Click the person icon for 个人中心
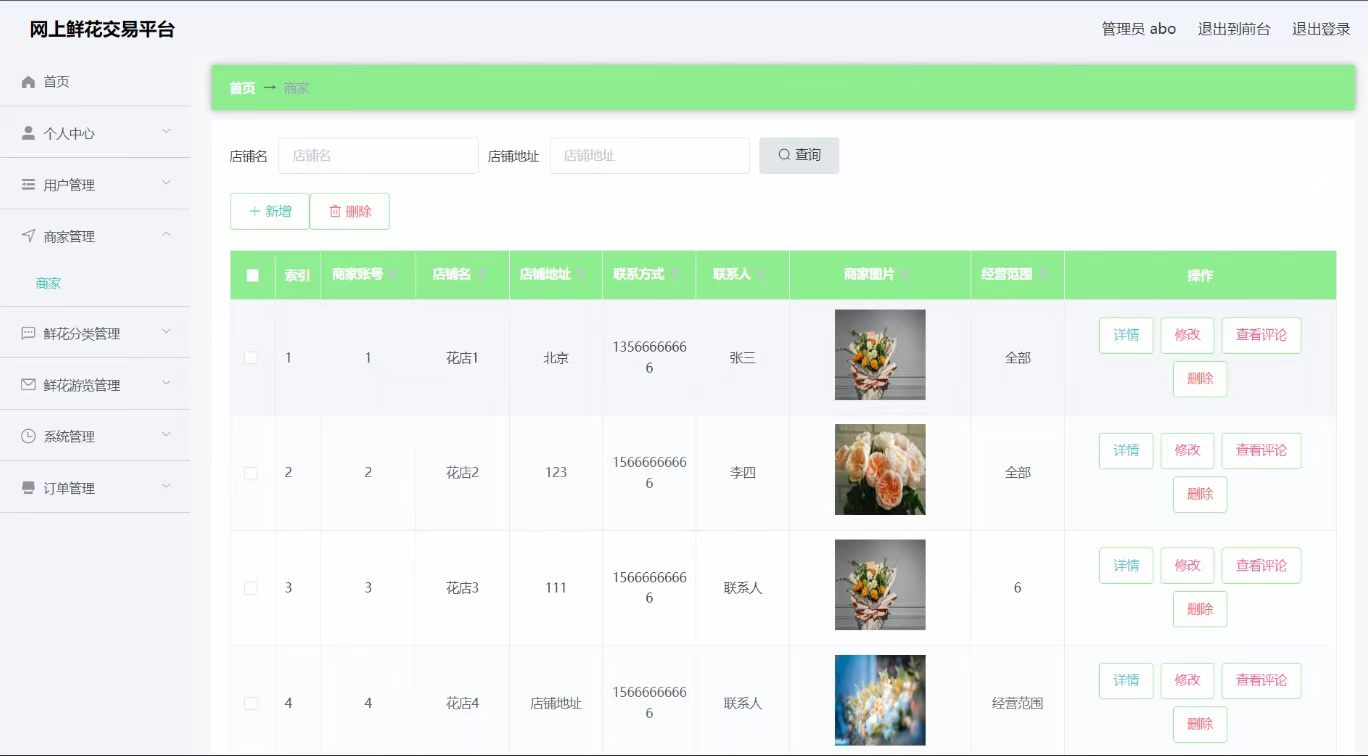The width and height of the screenshot is (1368, 756). pyautogui.click(x=28, y=133)
